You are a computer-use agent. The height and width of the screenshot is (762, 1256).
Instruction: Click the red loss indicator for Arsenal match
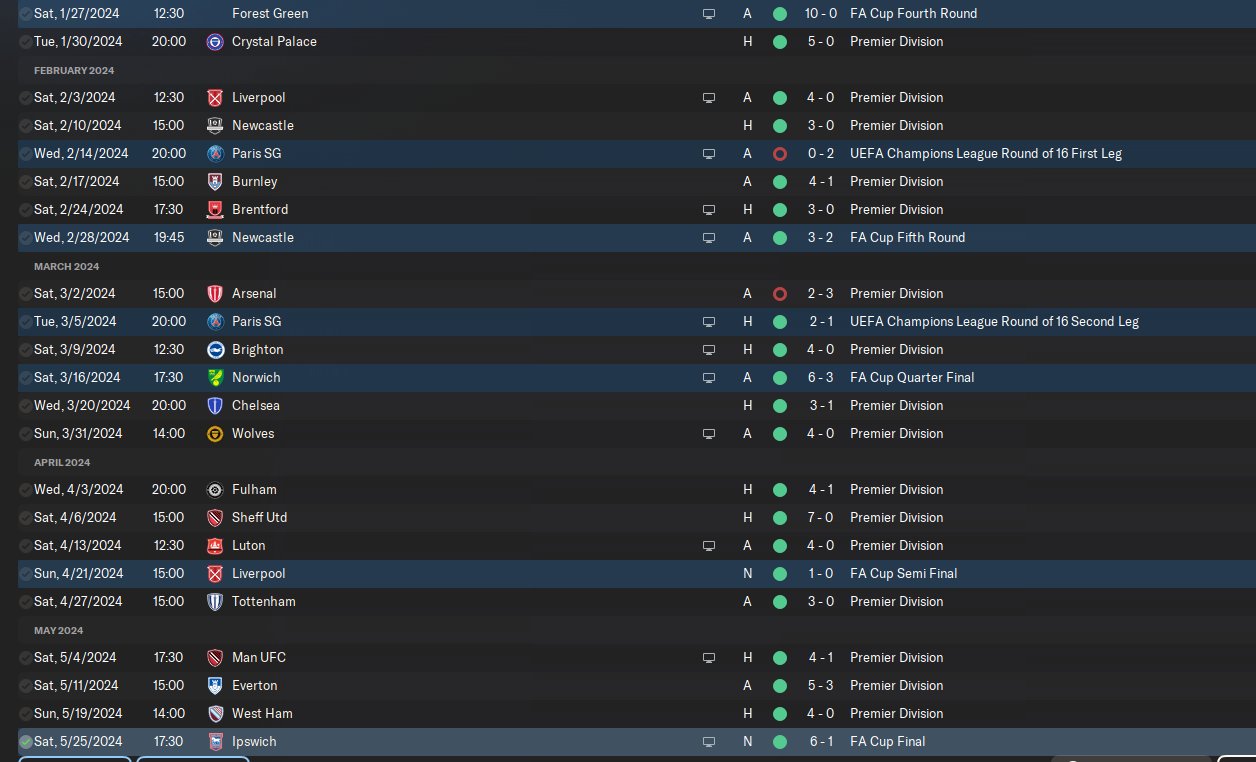click(x=780, y=294)
